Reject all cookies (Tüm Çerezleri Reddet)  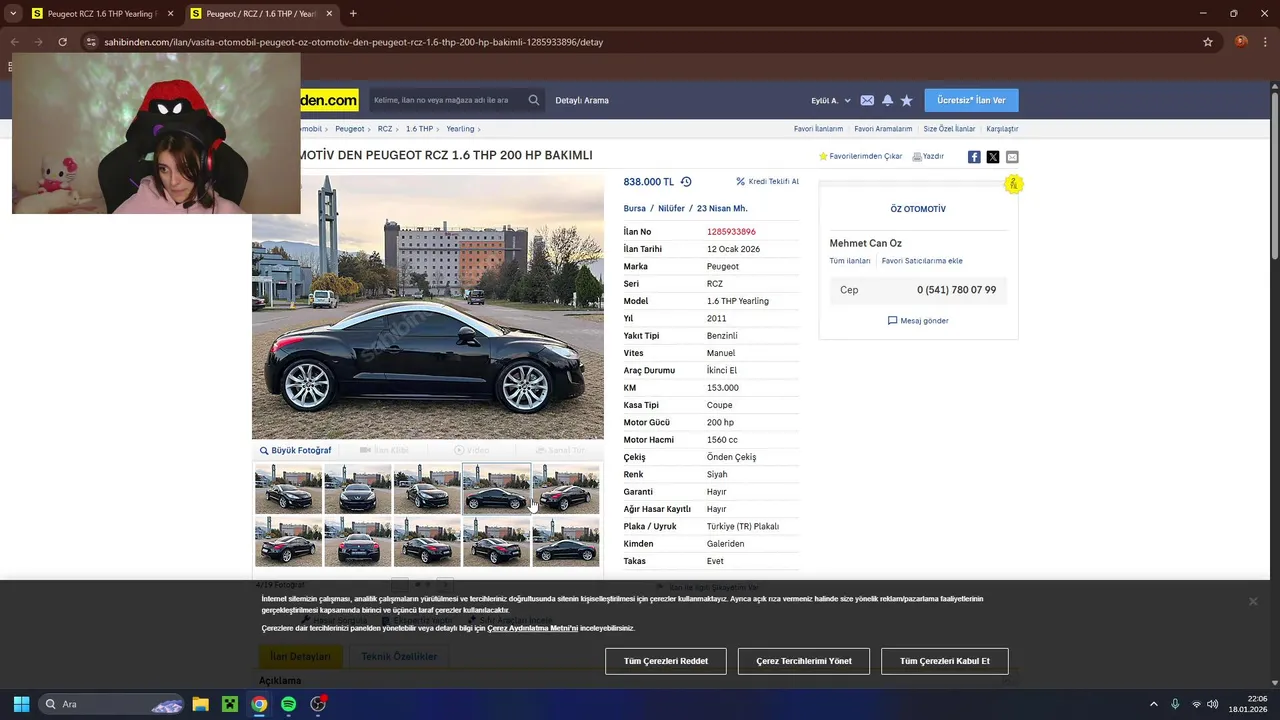[x=666, y=661]
